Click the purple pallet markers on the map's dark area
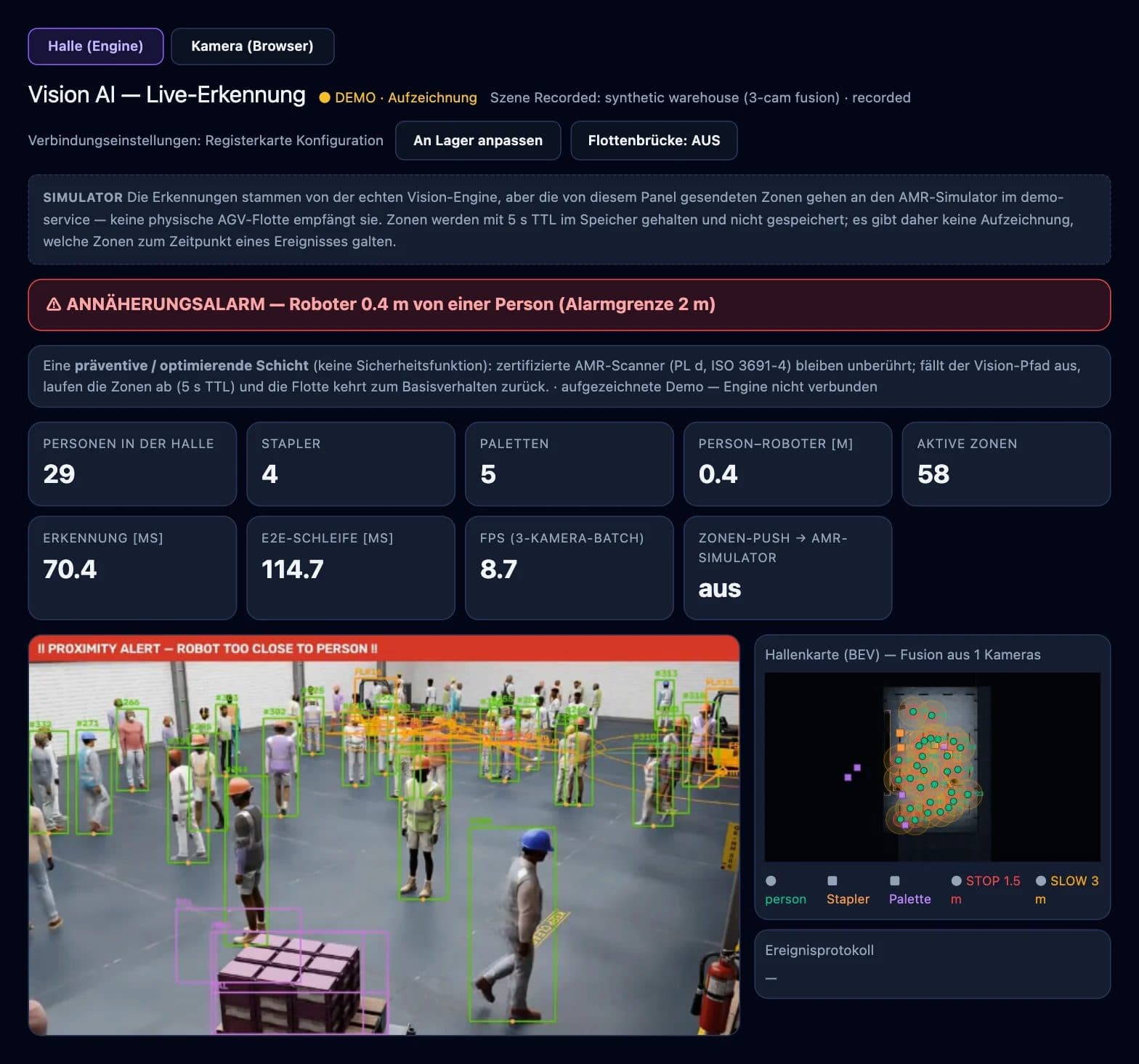 pos(853,773)
